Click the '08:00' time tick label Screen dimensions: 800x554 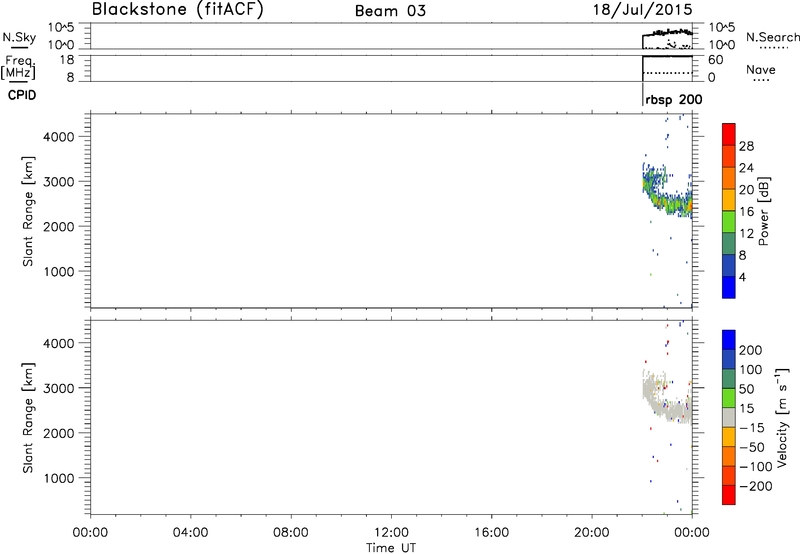coord(290,533)
